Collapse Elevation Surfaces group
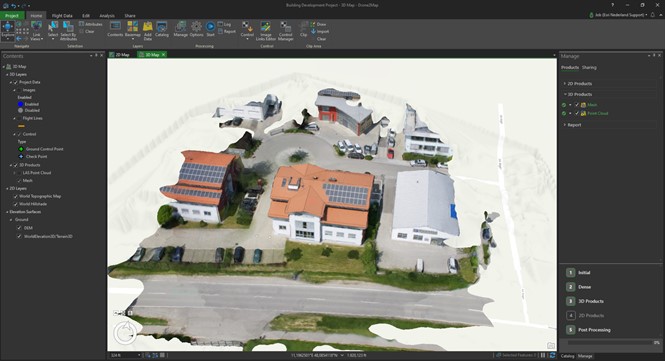Image resolution: width=665 pixels, height=361 pixels. click(x=7, y=212)
